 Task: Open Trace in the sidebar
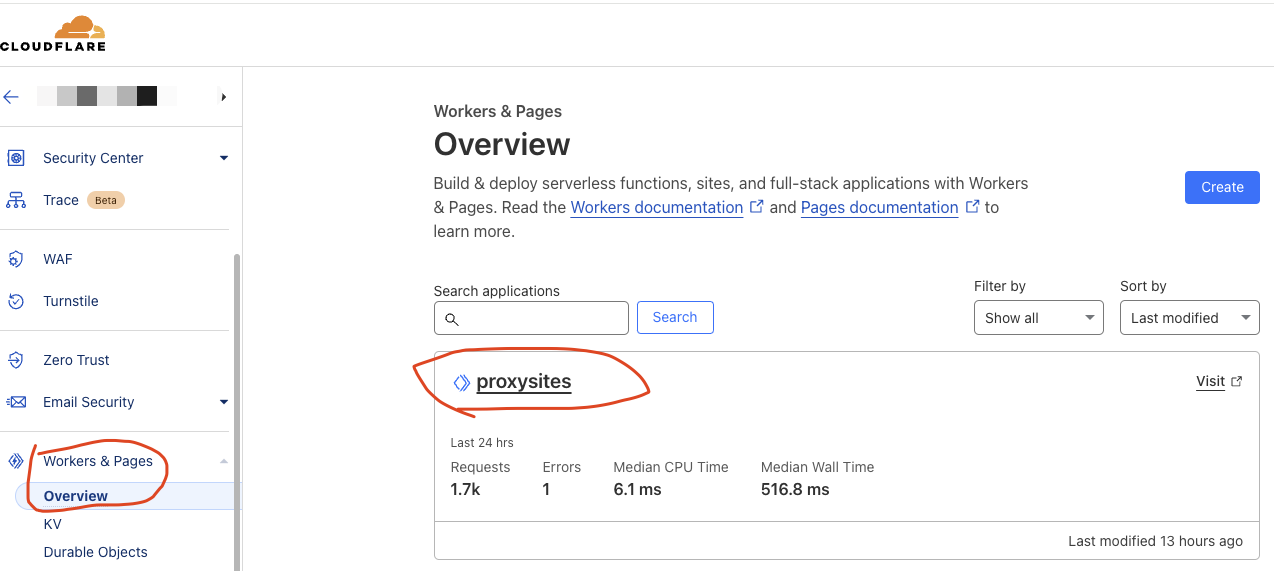[x=61, y=200]
